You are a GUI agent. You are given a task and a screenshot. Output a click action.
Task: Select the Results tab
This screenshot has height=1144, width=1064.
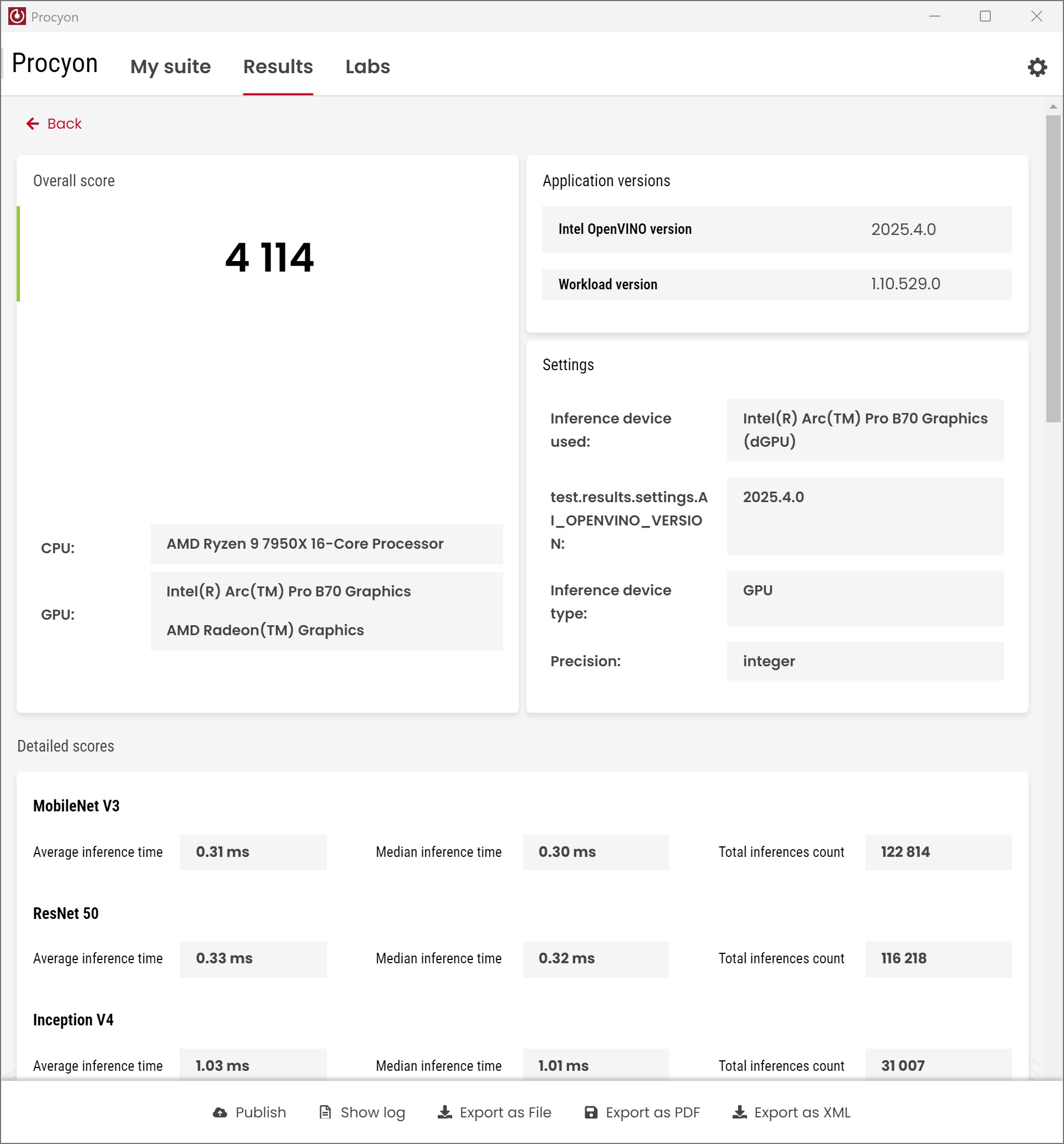point(278,66)
